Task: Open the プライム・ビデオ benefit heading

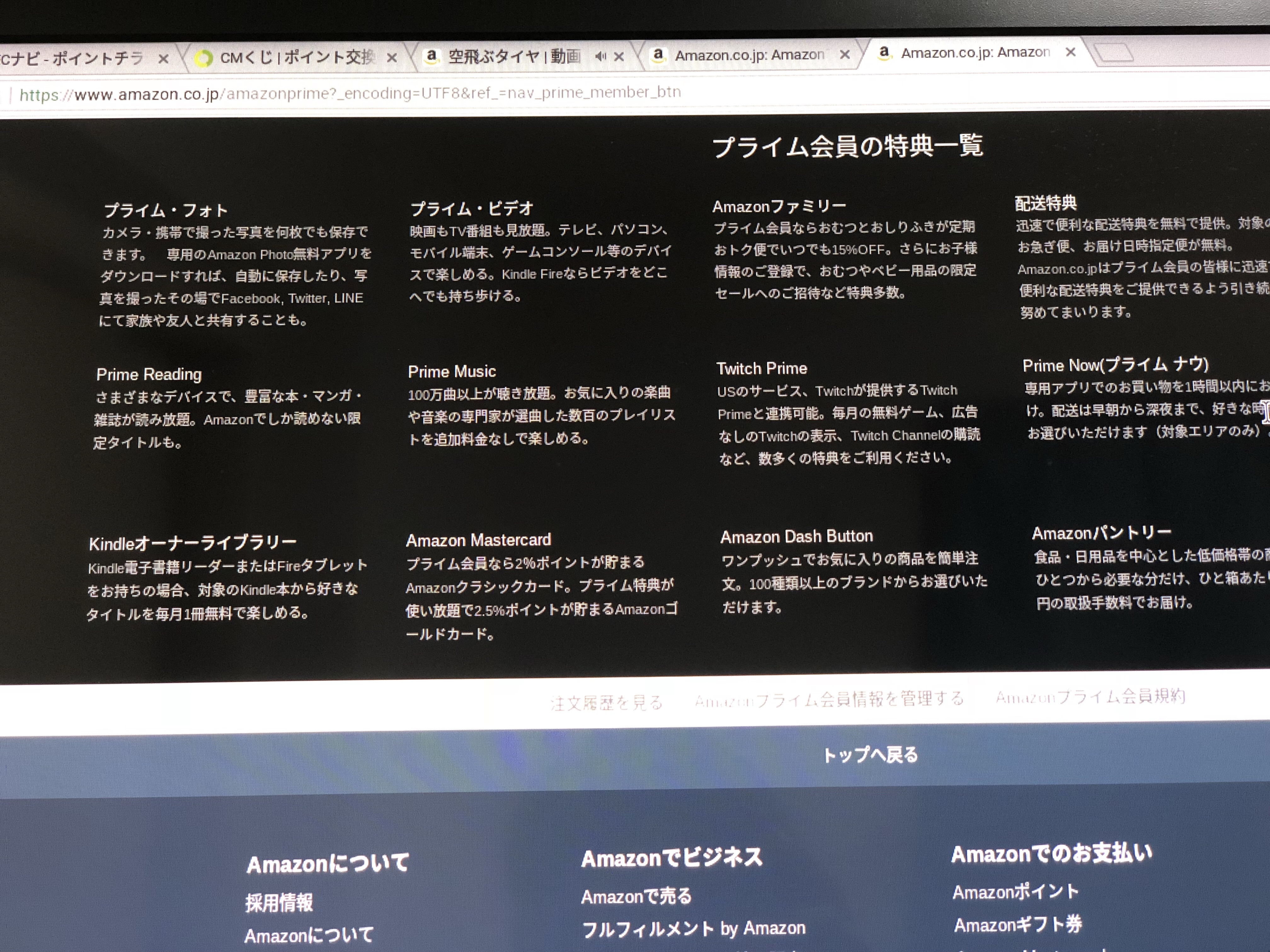Action: tap(472, 208)
